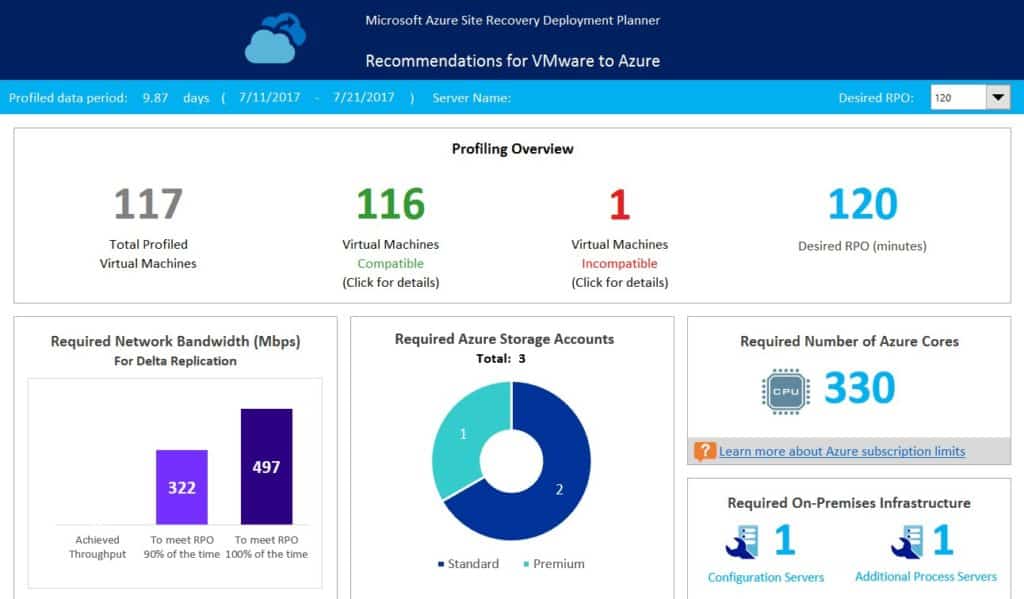Click the Additional Process Servers wrench icon

[906, 541]
